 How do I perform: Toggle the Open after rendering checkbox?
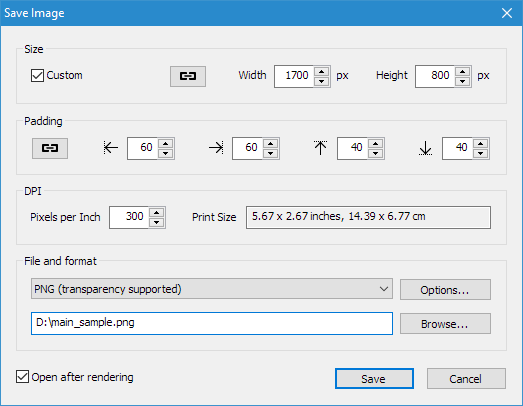[x=22, y=377]
